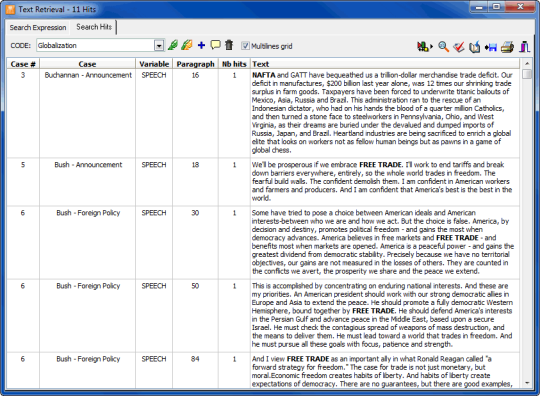Click the Text Retrieval window title icon

[10, 9]
